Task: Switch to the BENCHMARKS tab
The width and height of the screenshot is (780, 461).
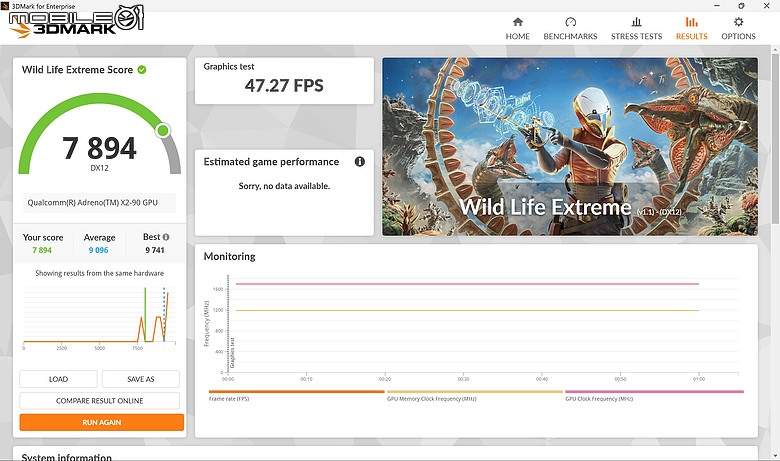Action: [x=570, y=36]
